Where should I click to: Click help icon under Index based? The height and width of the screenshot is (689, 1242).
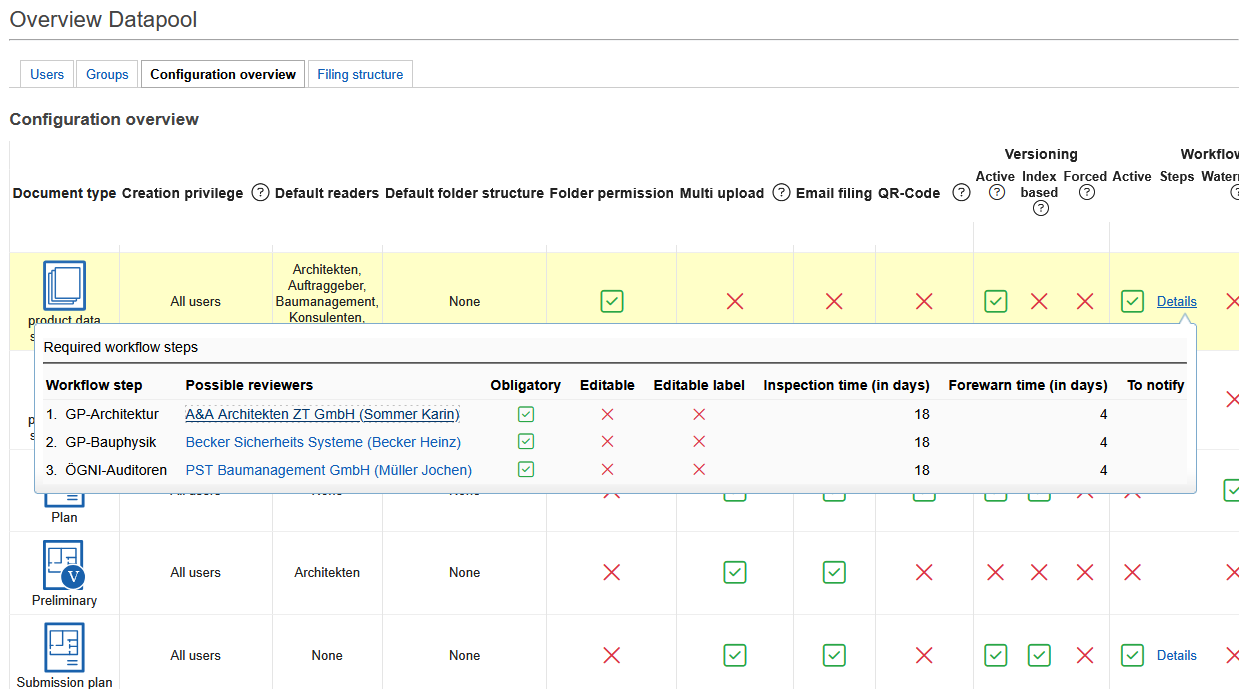1040,208
